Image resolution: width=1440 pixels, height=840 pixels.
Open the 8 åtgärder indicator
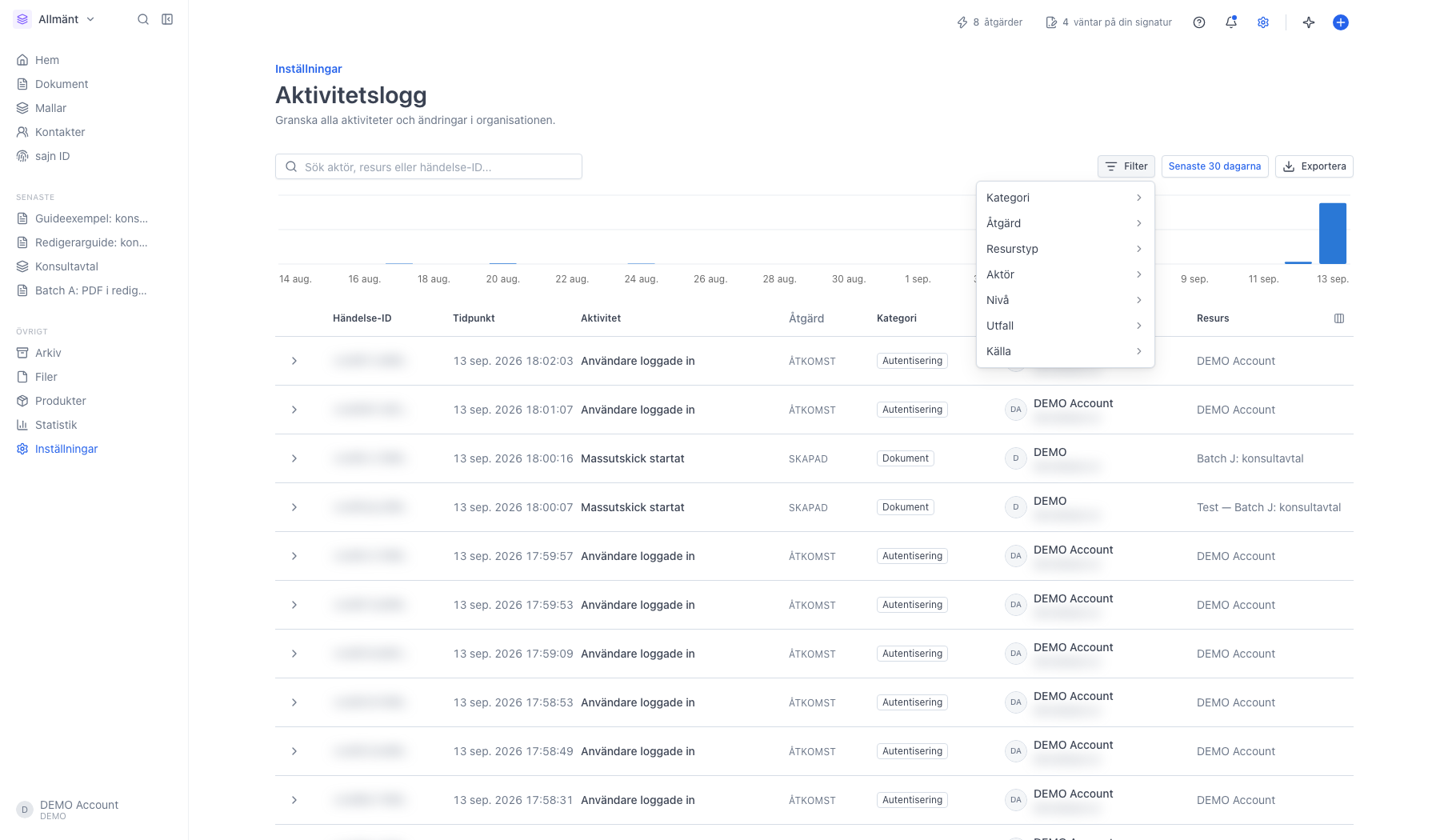pyautogui.click(x=990, y=22)
